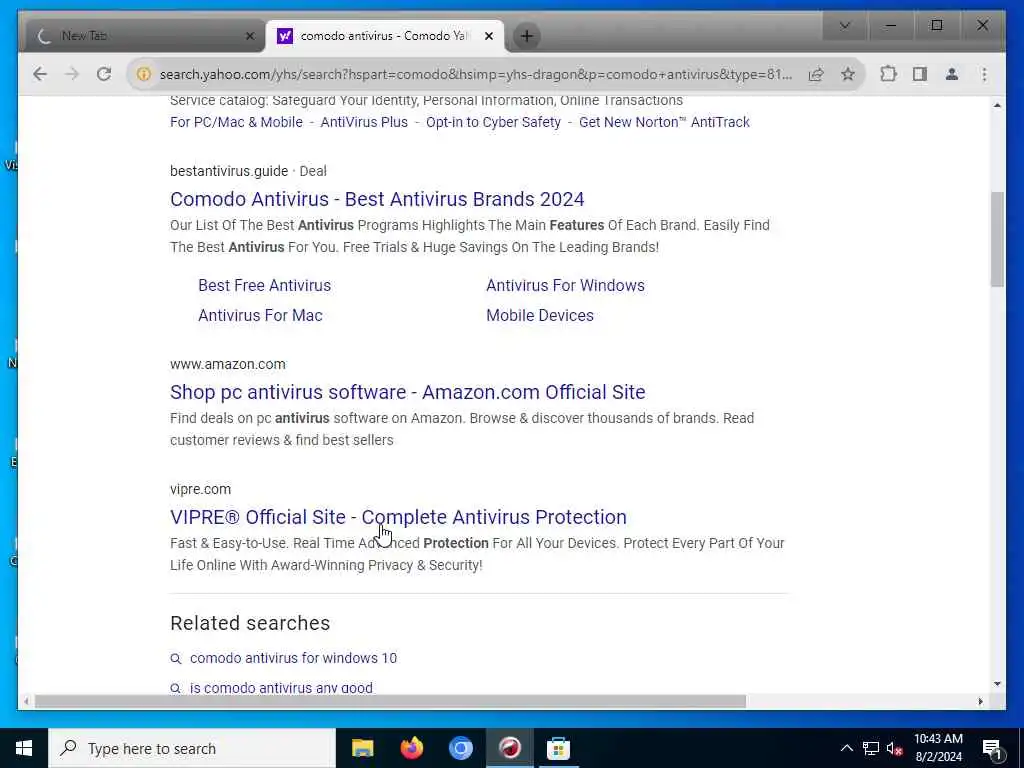Click the scroll right arrow
1024x768 pixels.
click(x=980, y=701)
